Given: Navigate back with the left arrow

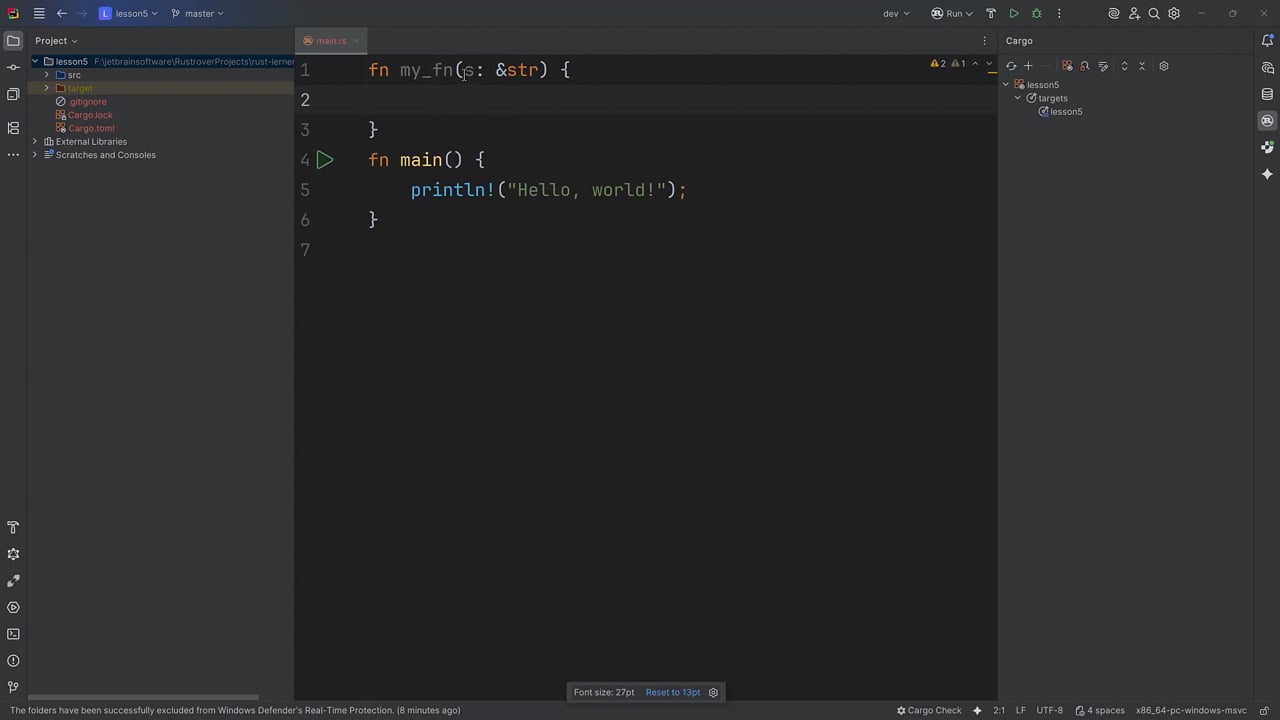Looking at the screenshot, I should [x=62, y=13].
